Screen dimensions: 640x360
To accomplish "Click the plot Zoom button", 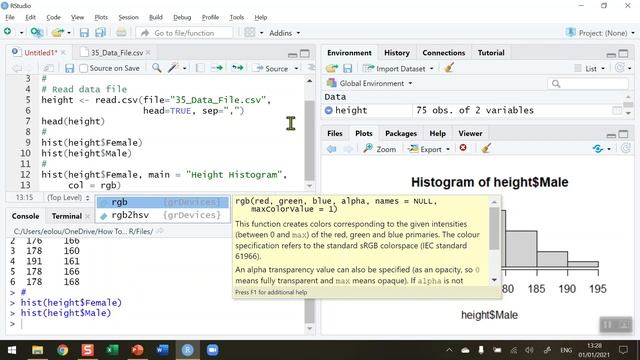I will click(x=380, y=149).
